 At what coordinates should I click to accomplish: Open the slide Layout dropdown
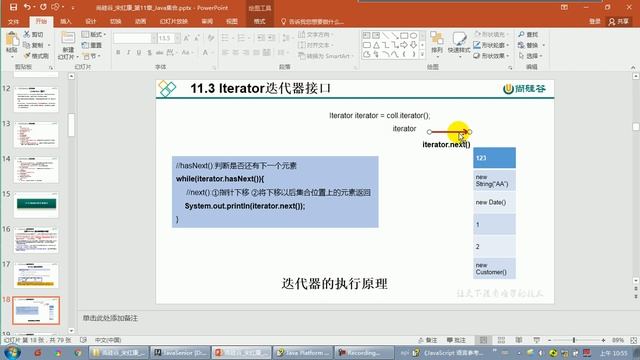(x=94, y=34)
